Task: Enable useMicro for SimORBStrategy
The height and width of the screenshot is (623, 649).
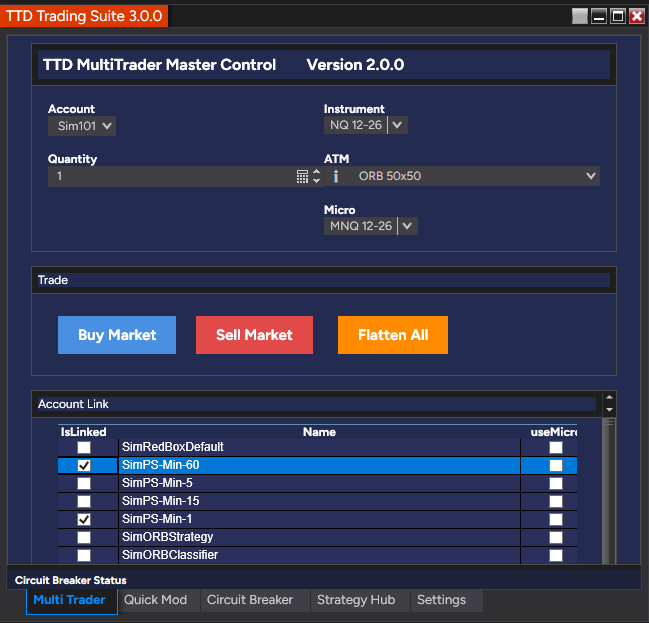Action: pyautogui.click(x=556, y=537)
